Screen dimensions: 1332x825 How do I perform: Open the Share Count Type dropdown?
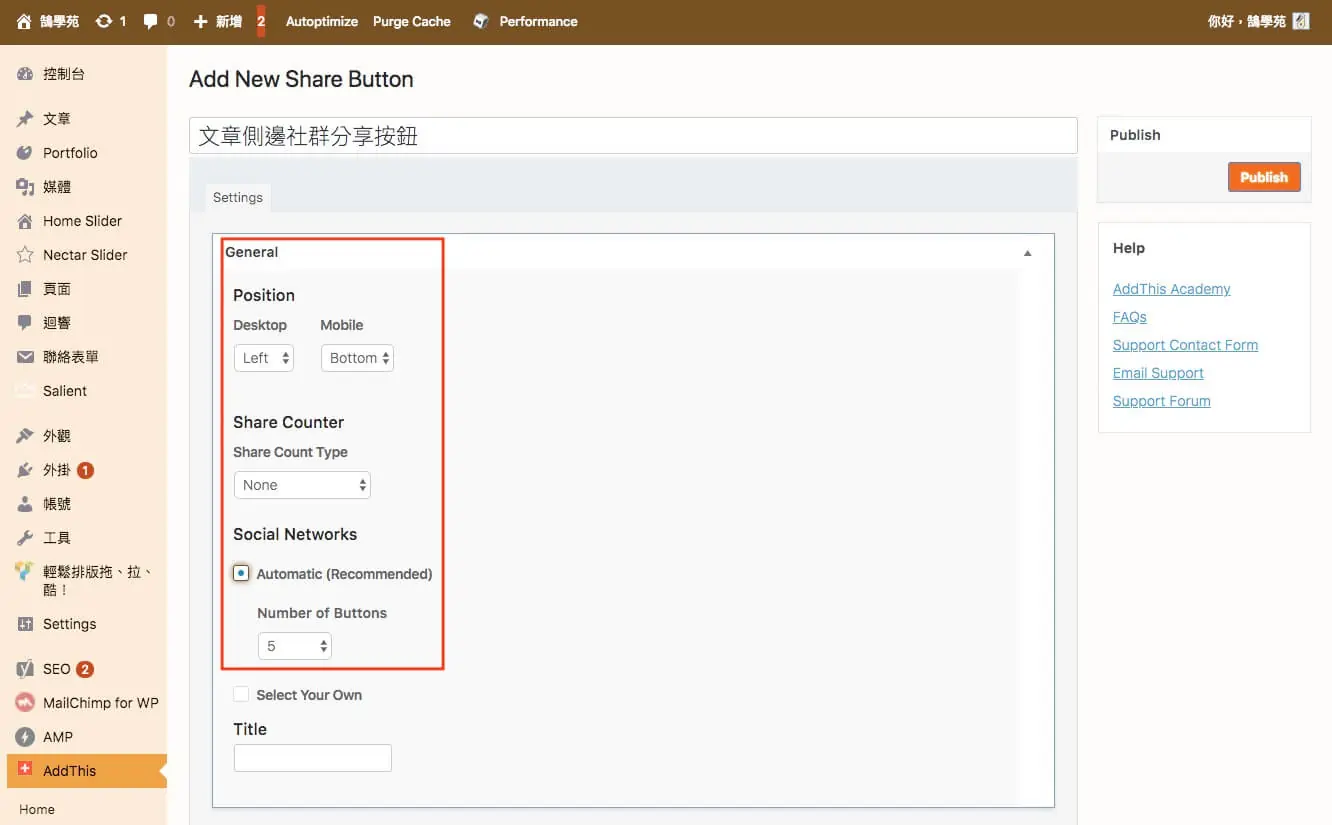[x=302, y=485]
